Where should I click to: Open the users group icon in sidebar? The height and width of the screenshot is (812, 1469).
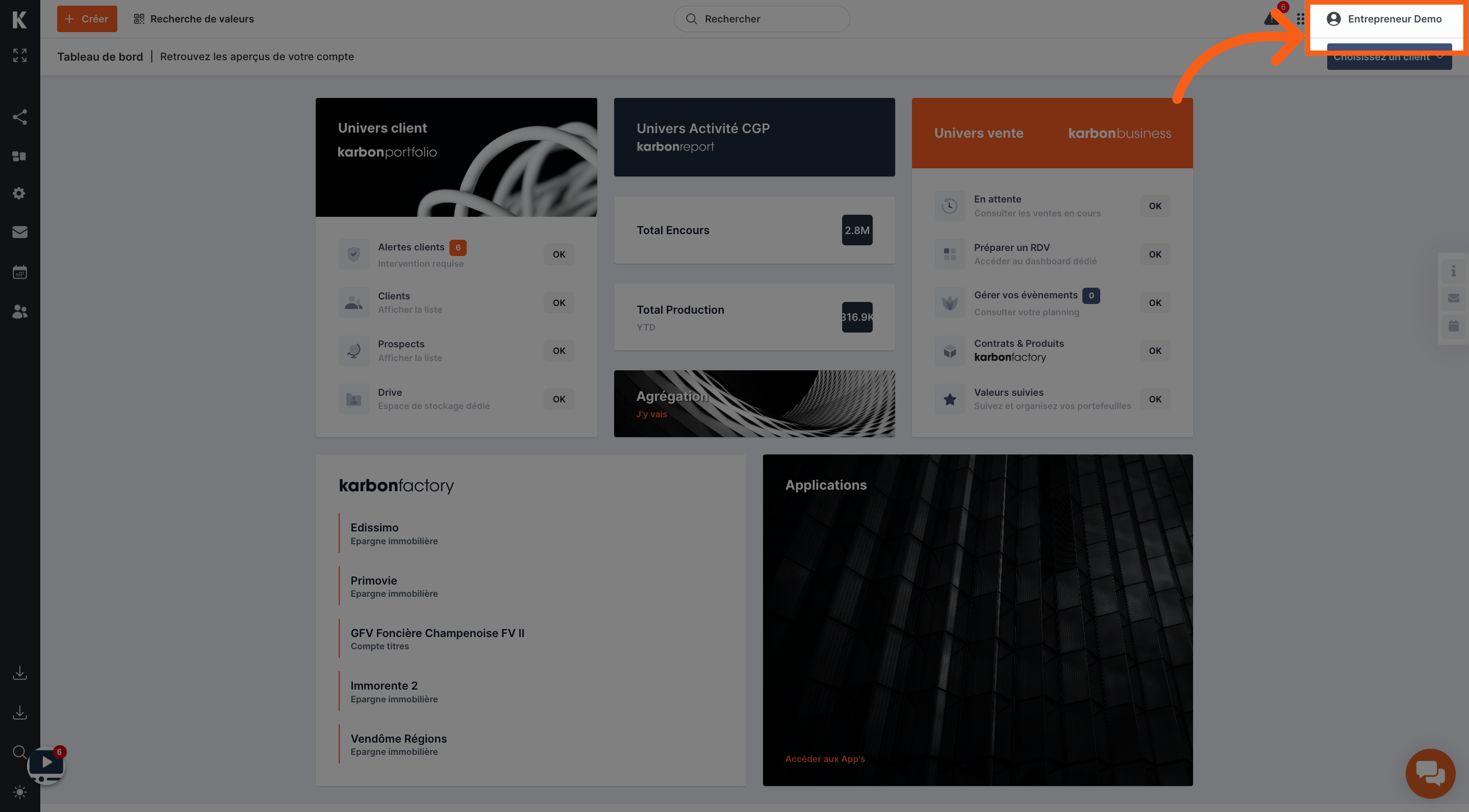tap(19, 311)
